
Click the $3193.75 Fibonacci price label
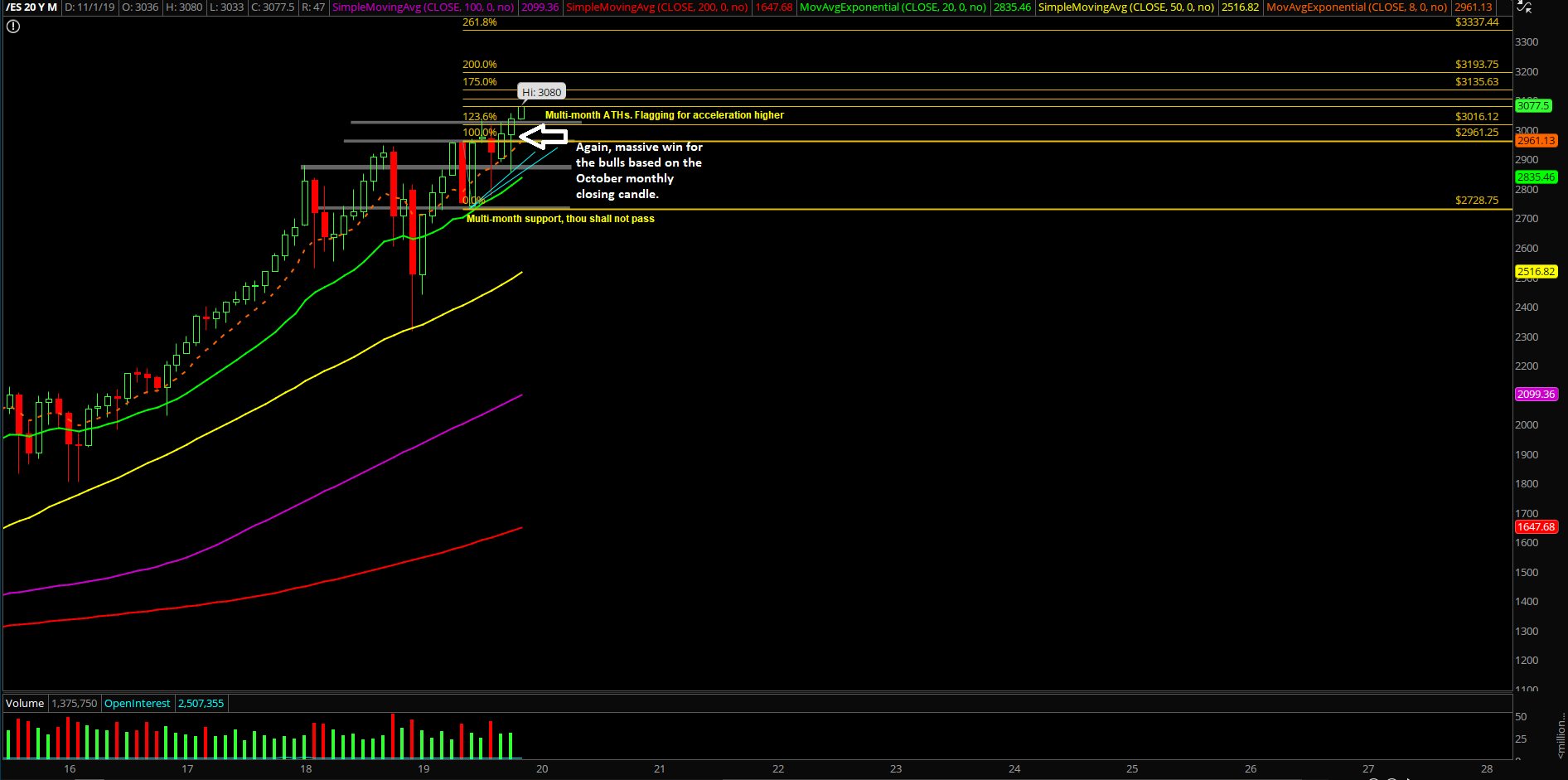coord(1477,65)
